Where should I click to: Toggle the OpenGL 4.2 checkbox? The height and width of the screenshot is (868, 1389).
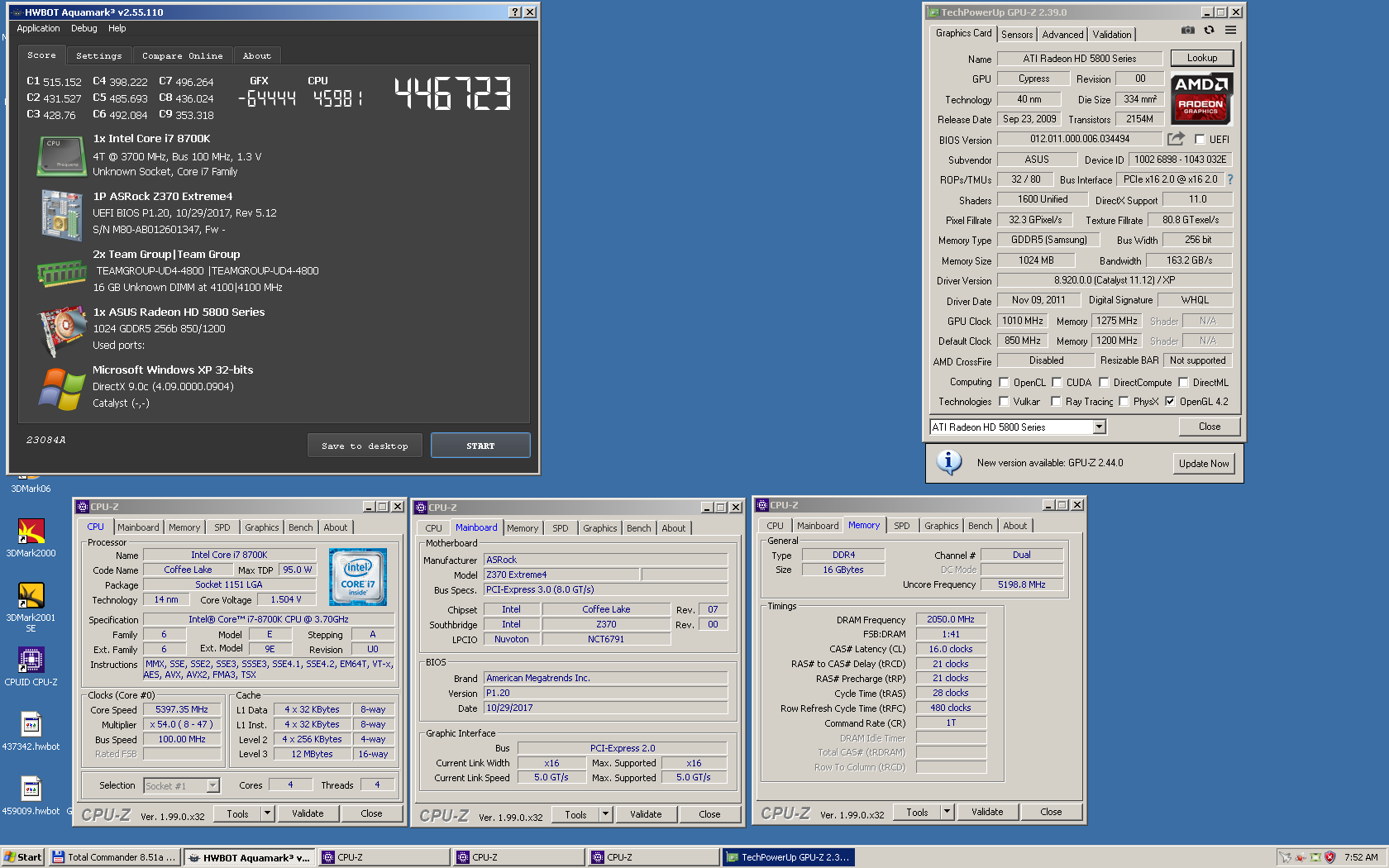coord(1170,402)
